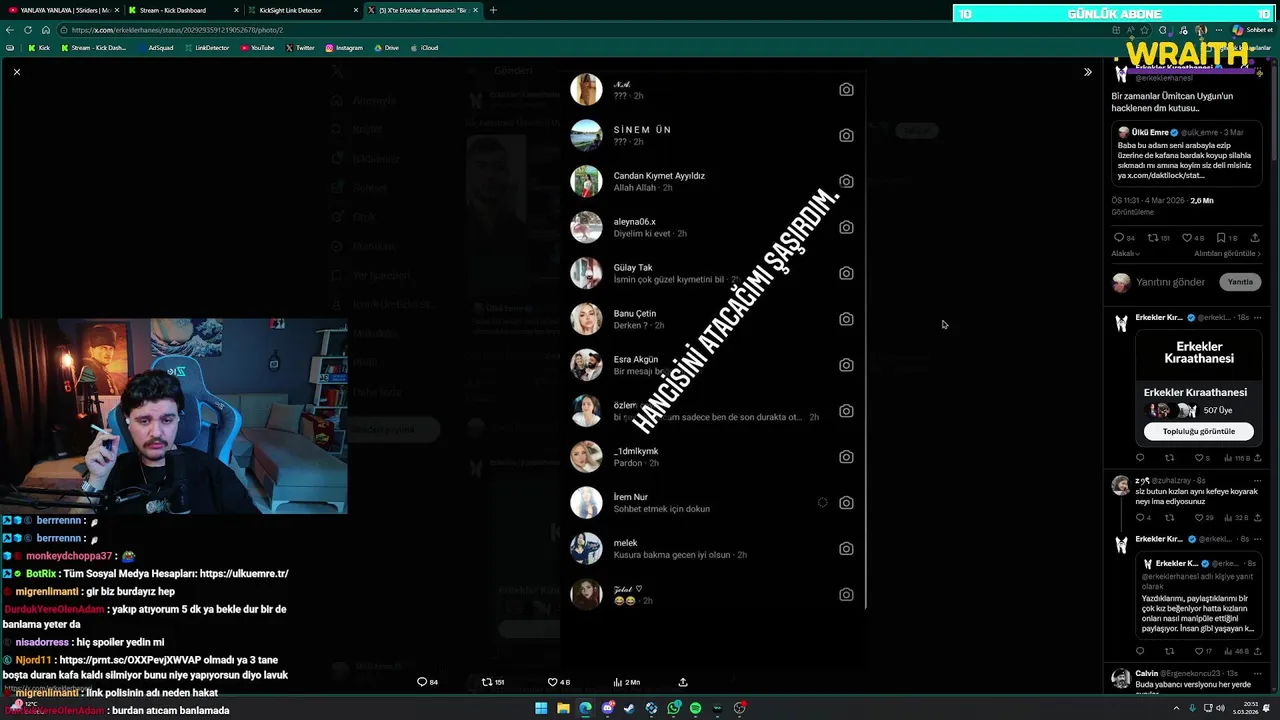Collapse the side panel with double-chevron icon
Image resolution: width=1280 pixels, height=720 pixels.
coord(1088,72)
